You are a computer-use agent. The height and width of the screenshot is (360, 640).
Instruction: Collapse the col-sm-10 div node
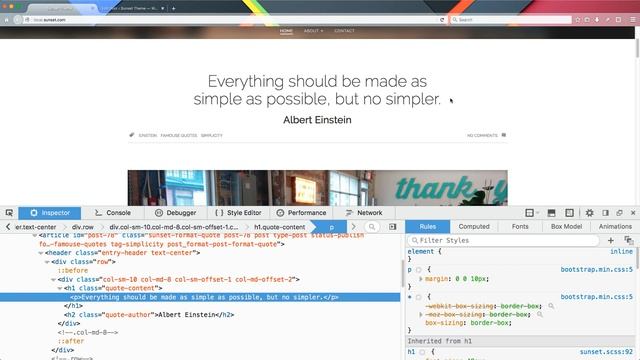pos(53,280)
